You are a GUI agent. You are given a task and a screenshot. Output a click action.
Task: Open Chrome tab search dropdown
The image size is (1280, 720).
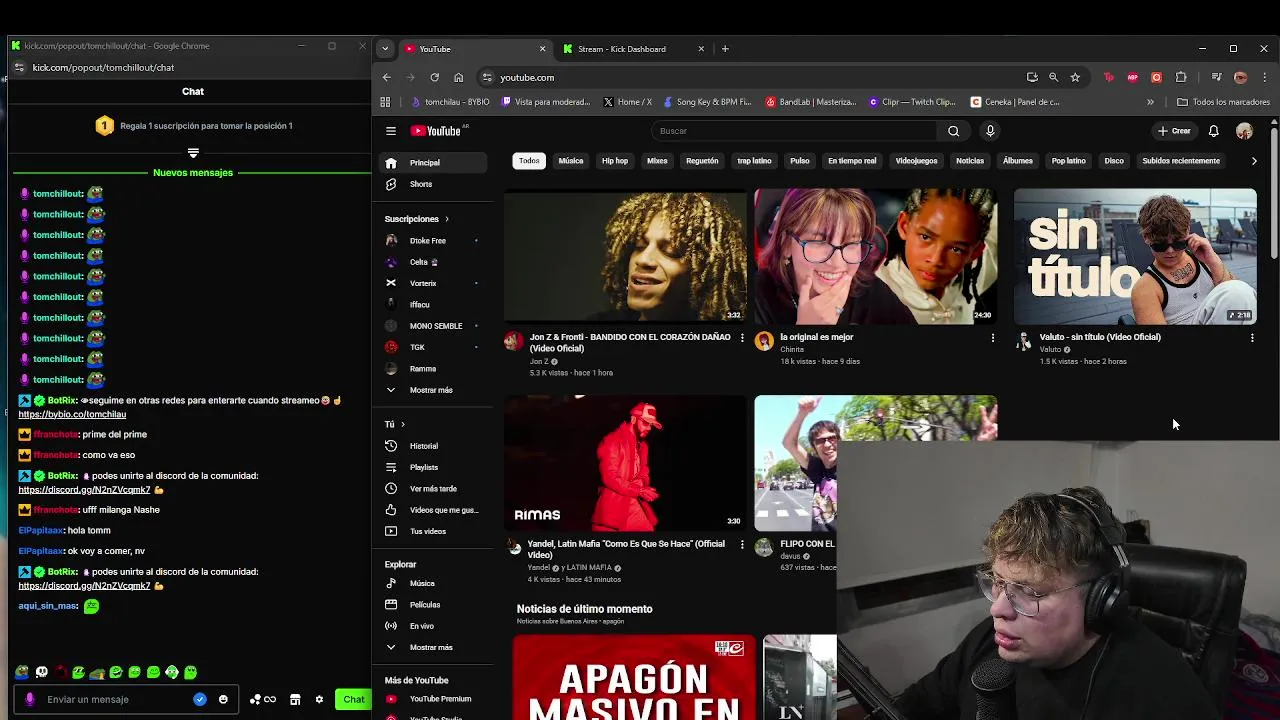coord(384,48)
